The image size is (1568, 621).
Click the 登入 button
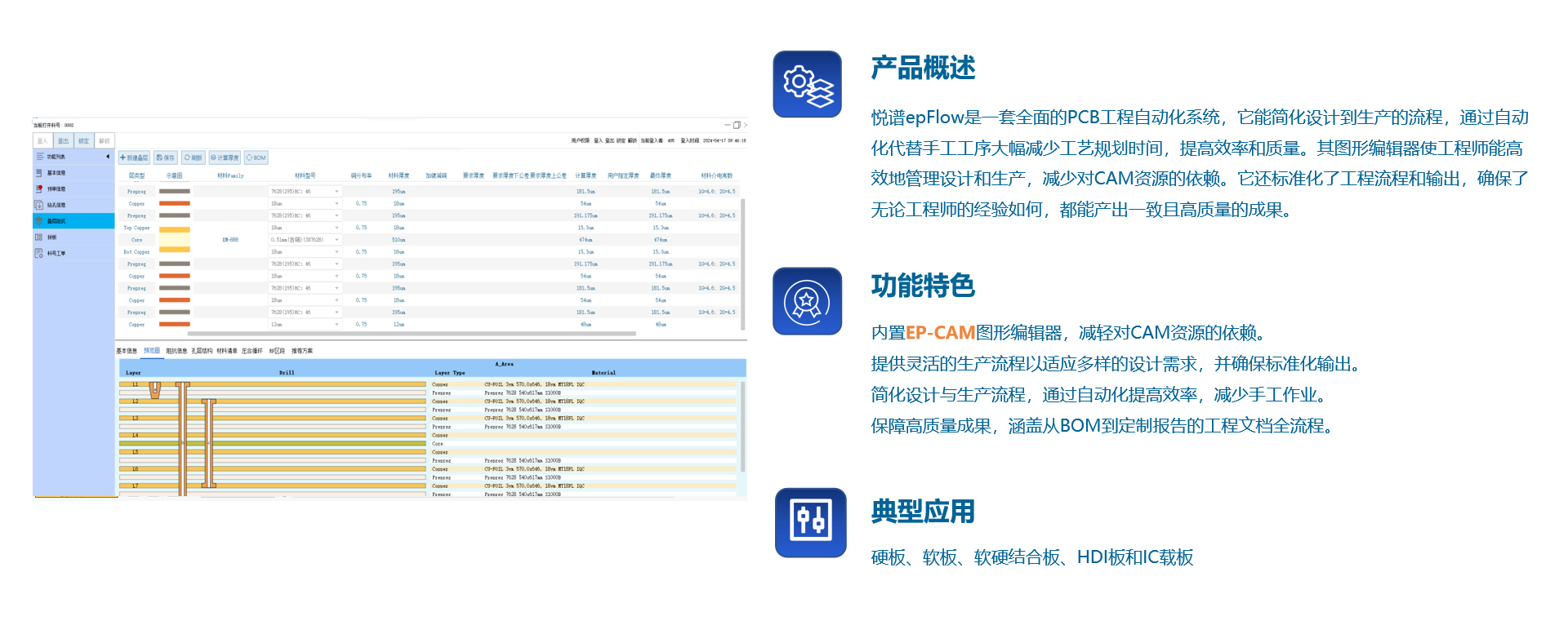coord(42,141)
